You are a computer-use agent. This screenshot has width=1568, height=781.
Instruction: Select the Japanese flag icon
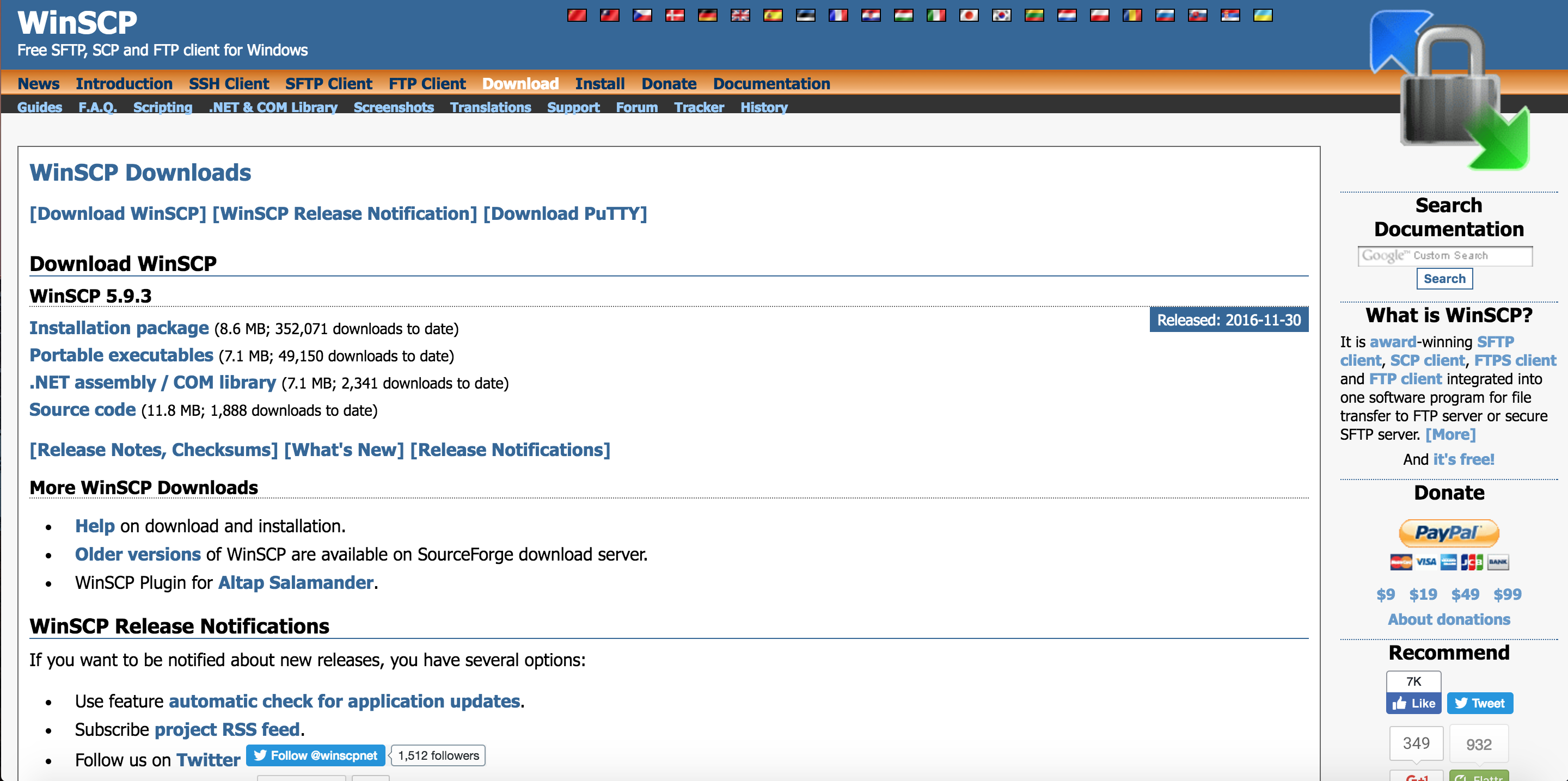969,15
